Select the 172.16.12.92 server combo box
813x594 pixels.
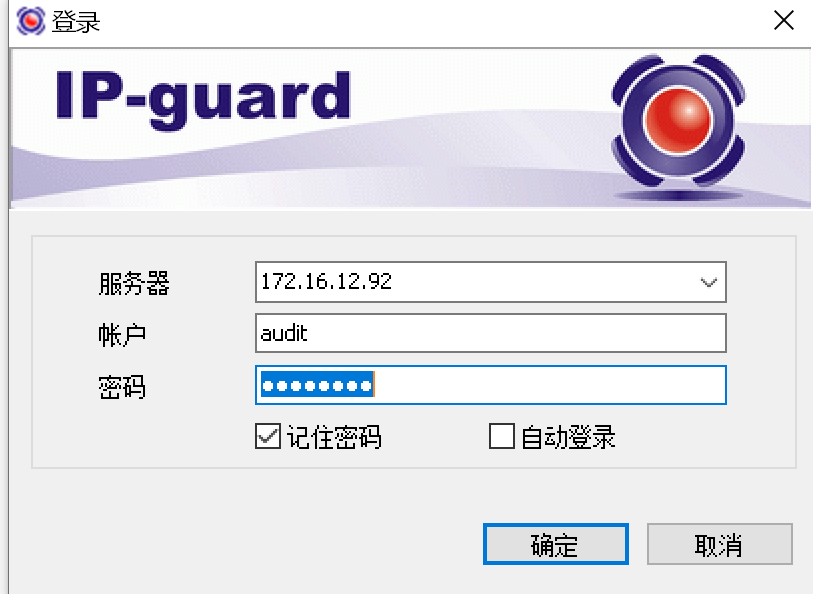pyautogui.click(x=490, y=282)
